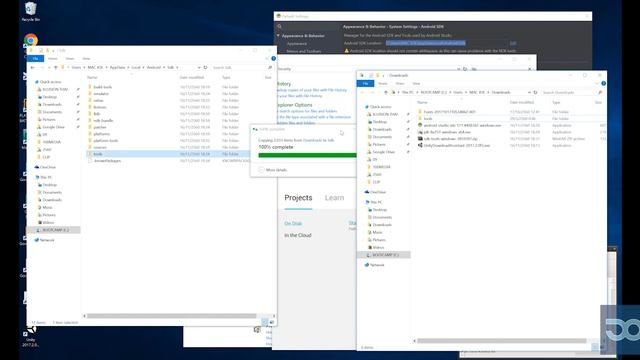Click the search icon in Android Studio settings

point(280,27)
